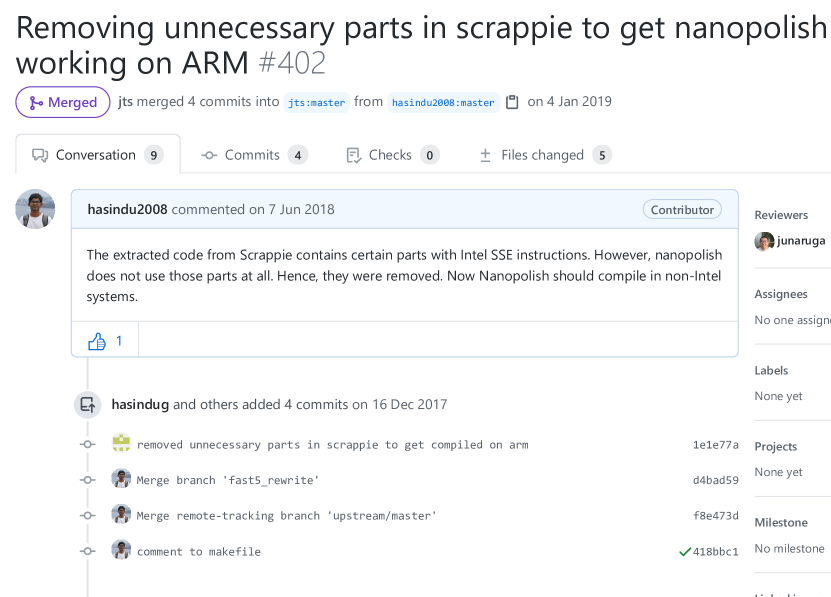Image resolution: width=831 pixels, height=597 pixels.
Task: Toggle the thumbs up reaction on the comment
Action: click(96, 340)
